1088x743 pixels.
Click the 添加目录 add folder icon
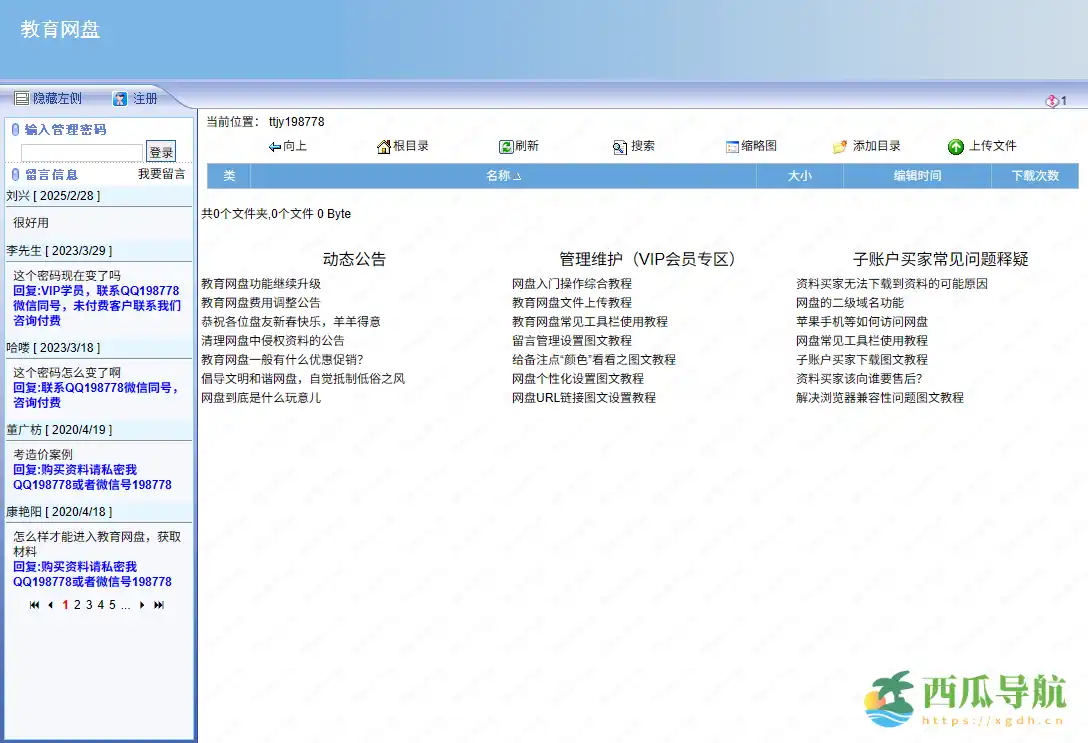[841, 145]
